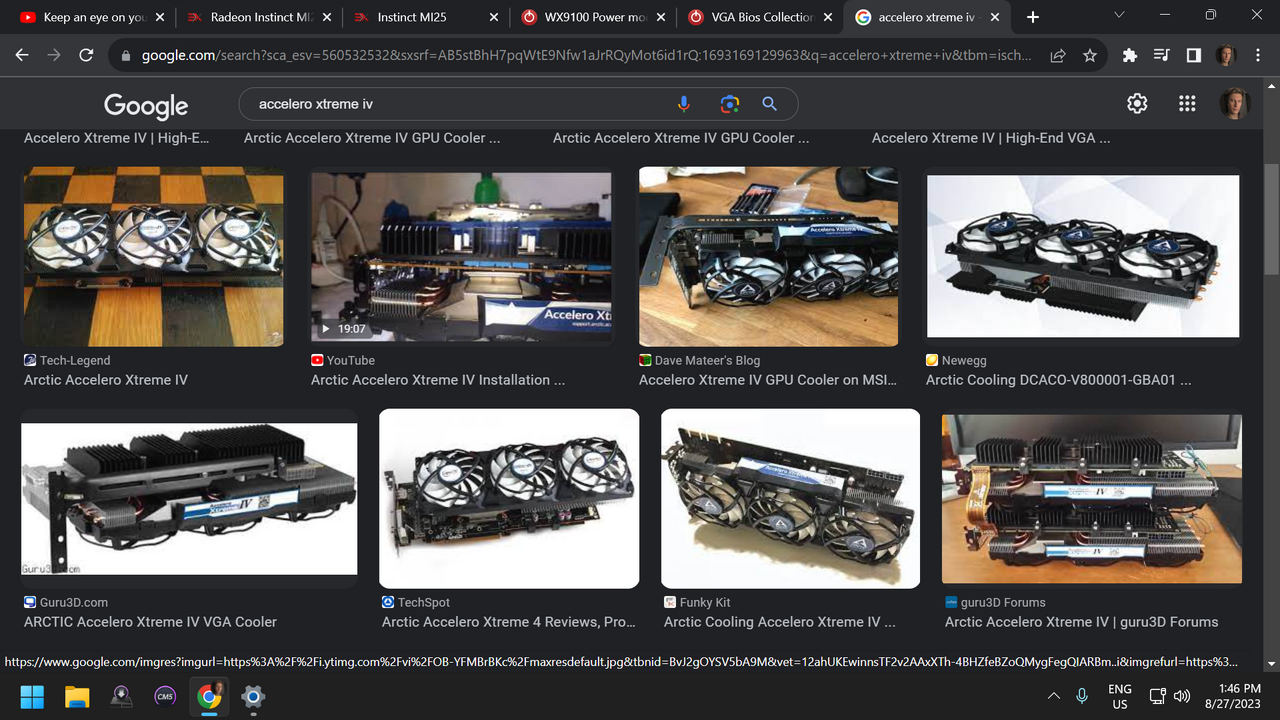This screenshot has width=1280, height=720.
Task: Open TechSpot Accelero Xtreme 4 Reviews link
Action: pyautogui.click(x=508, y=622)
